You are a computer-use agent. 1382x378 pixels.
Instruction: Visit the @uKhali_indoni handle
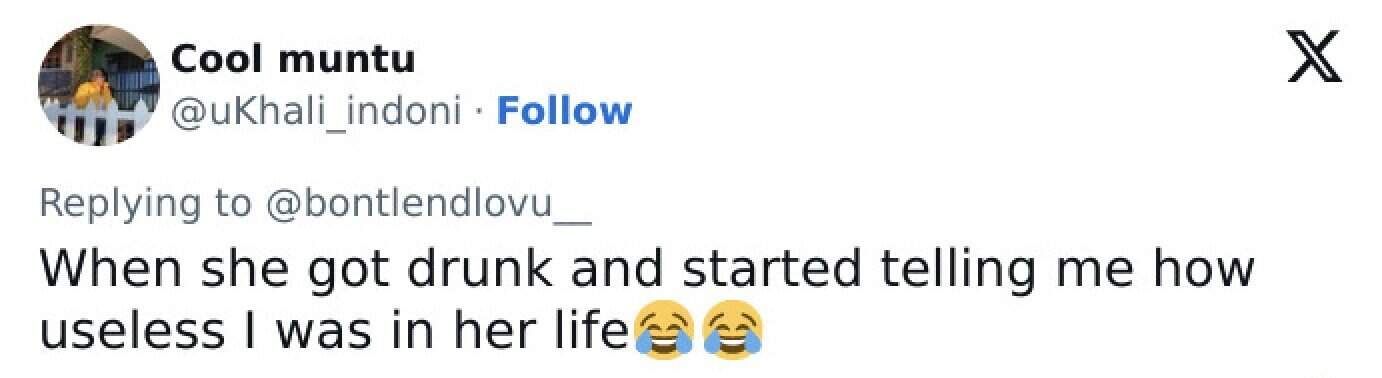point(317,111)
